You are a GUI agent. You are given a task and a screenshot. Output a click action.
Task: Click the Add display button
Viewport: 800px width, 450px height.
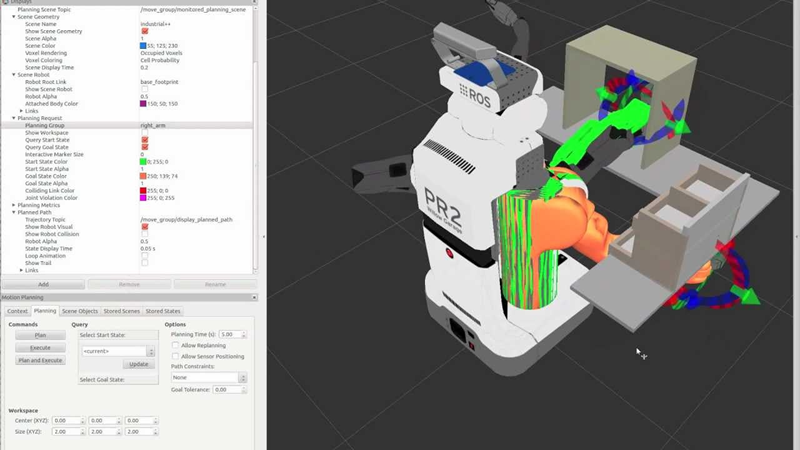click(43, 284)
